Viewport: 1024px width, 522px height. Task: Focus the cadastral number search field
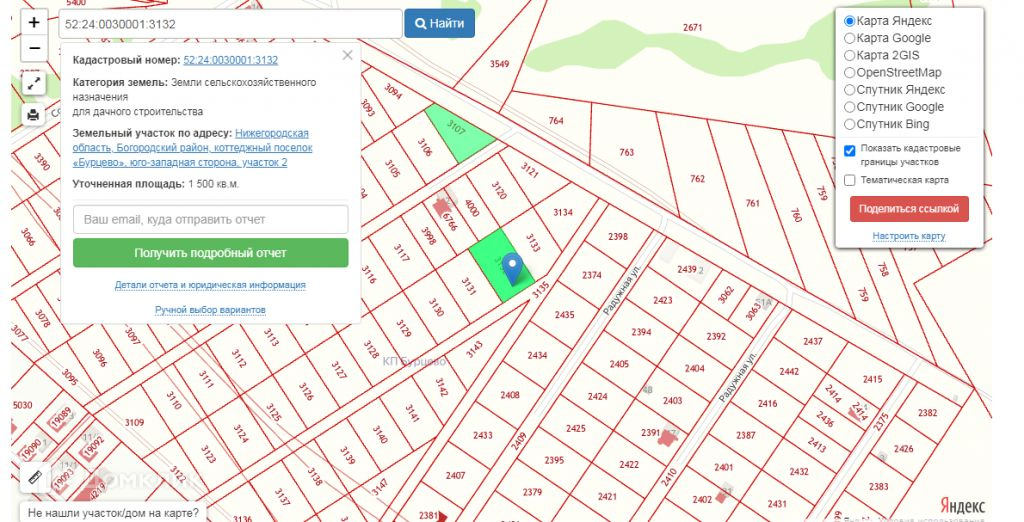coord(231,24)
